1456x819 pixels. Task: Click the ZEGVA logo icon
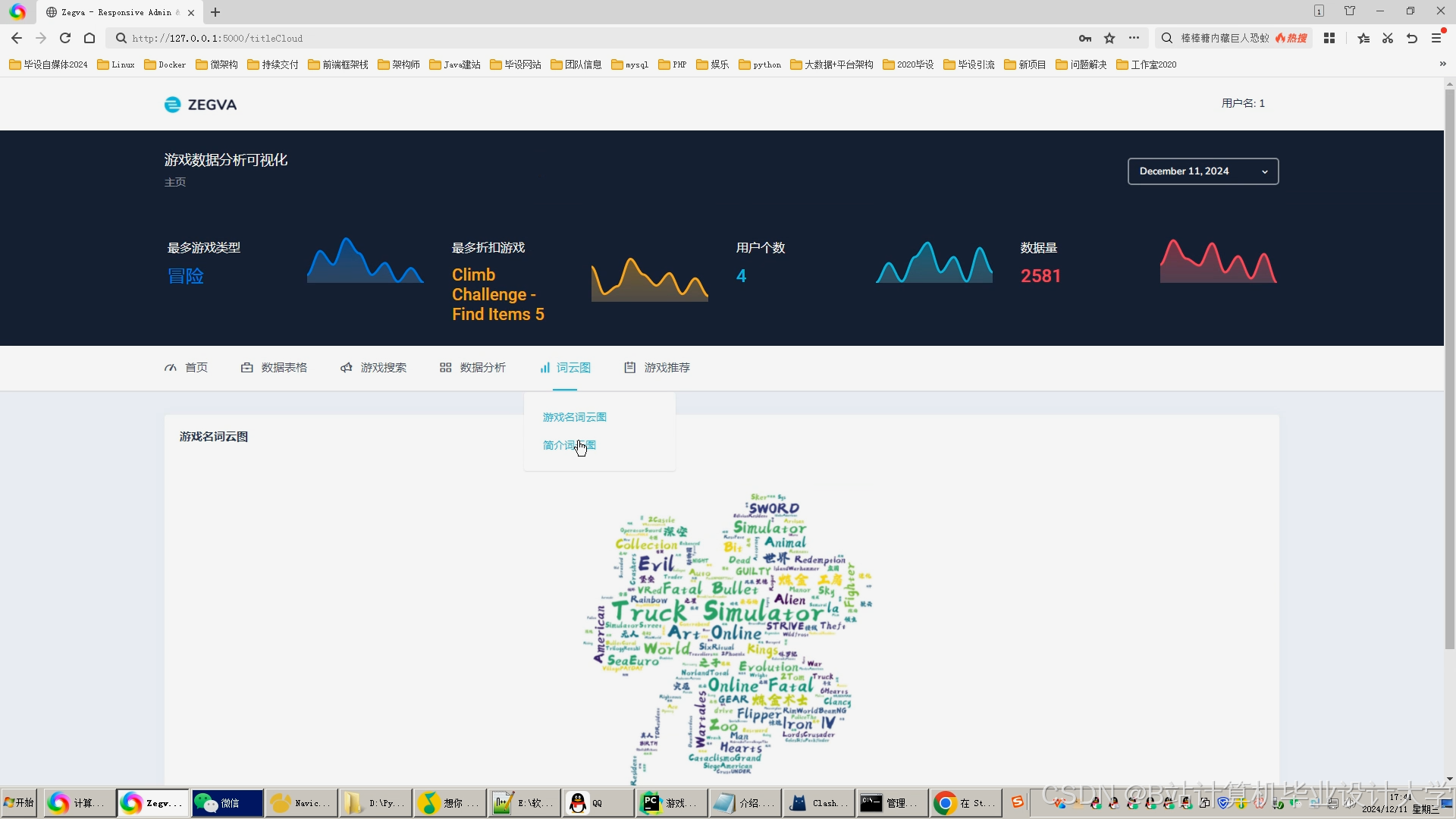[173, 105]
